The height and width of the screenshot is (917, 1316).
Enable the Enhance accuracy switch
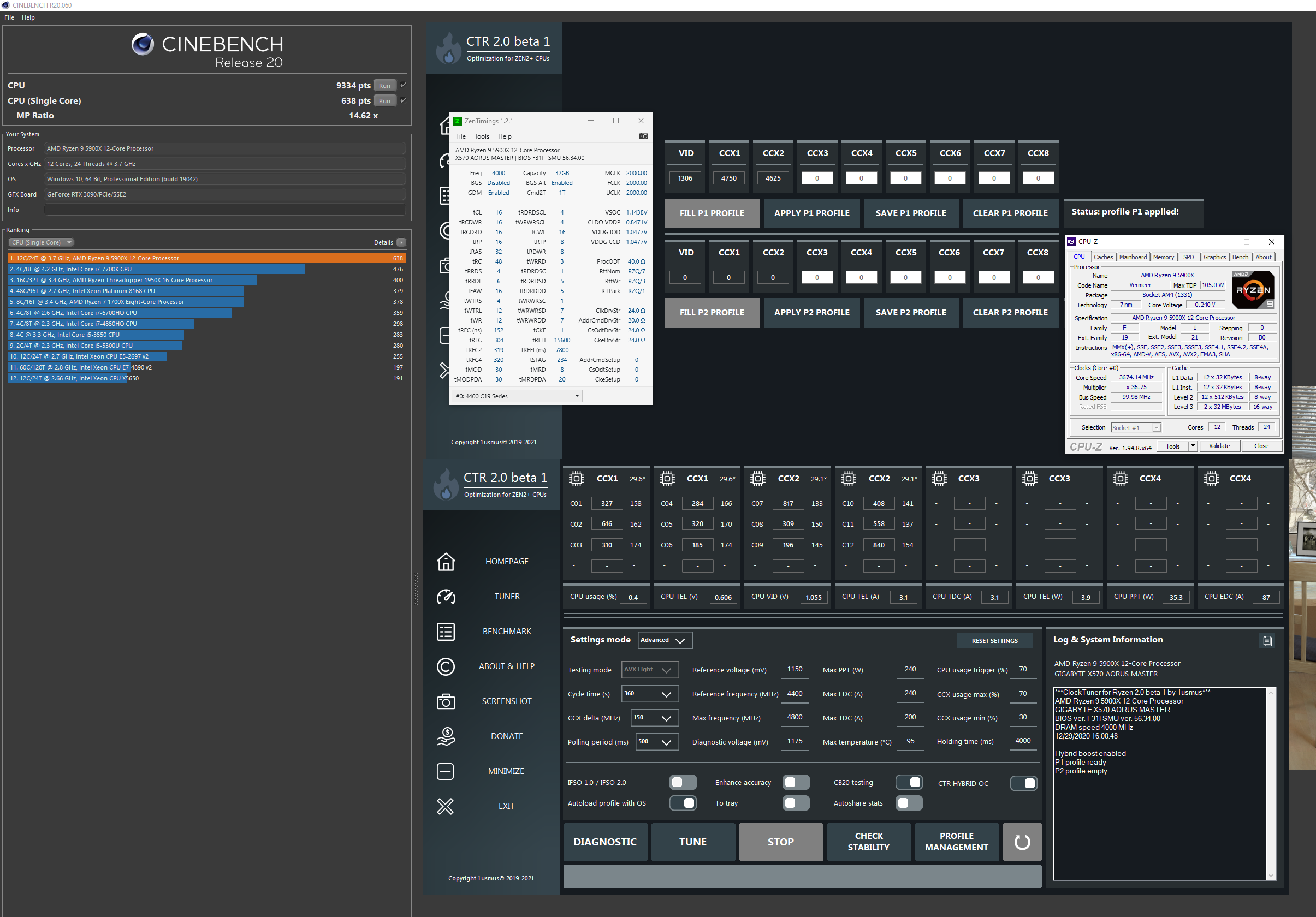(796, 782)
